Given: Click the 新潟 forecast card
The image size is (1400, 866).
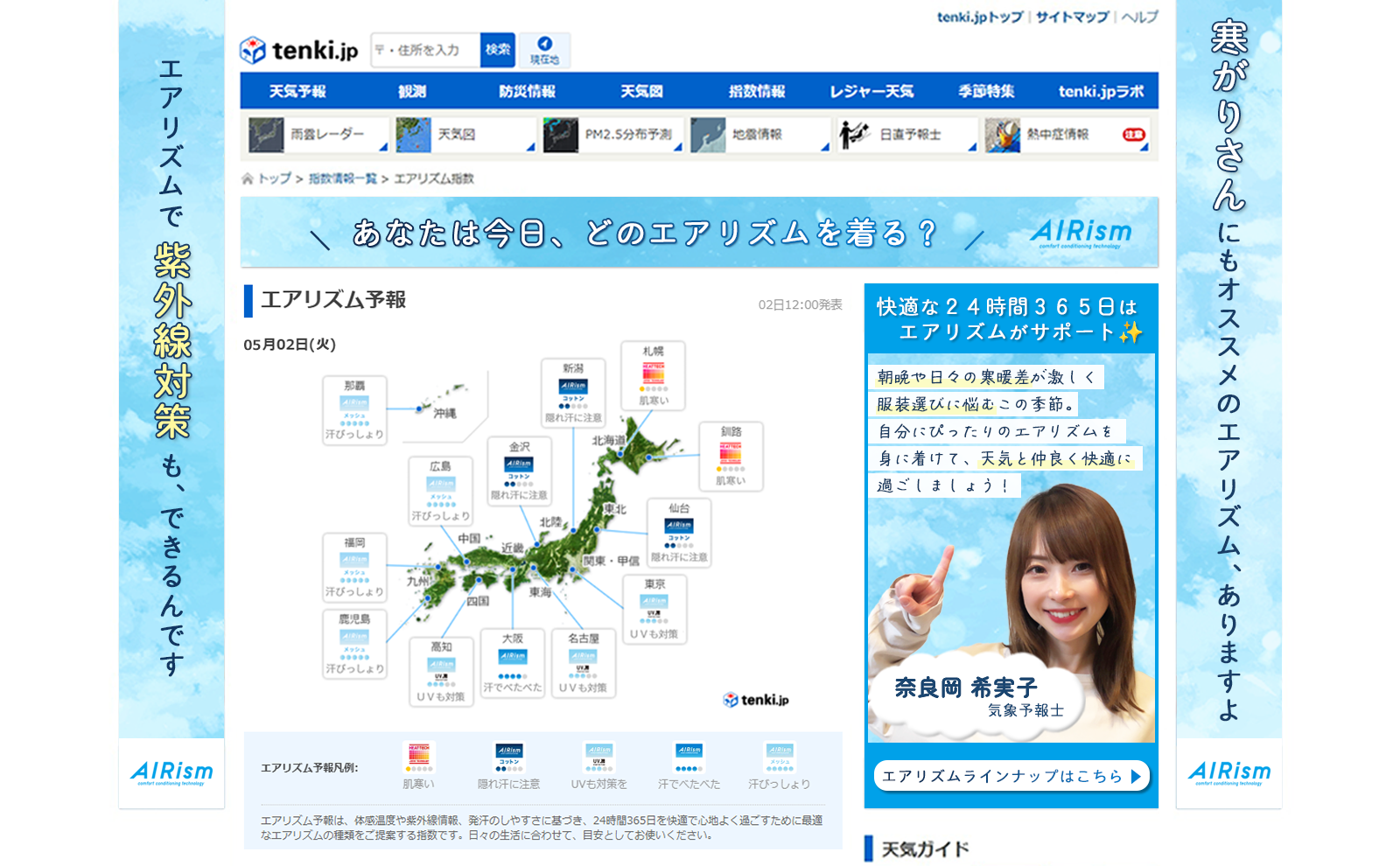Looking at the screenshot, I should (x=573, y=393).
